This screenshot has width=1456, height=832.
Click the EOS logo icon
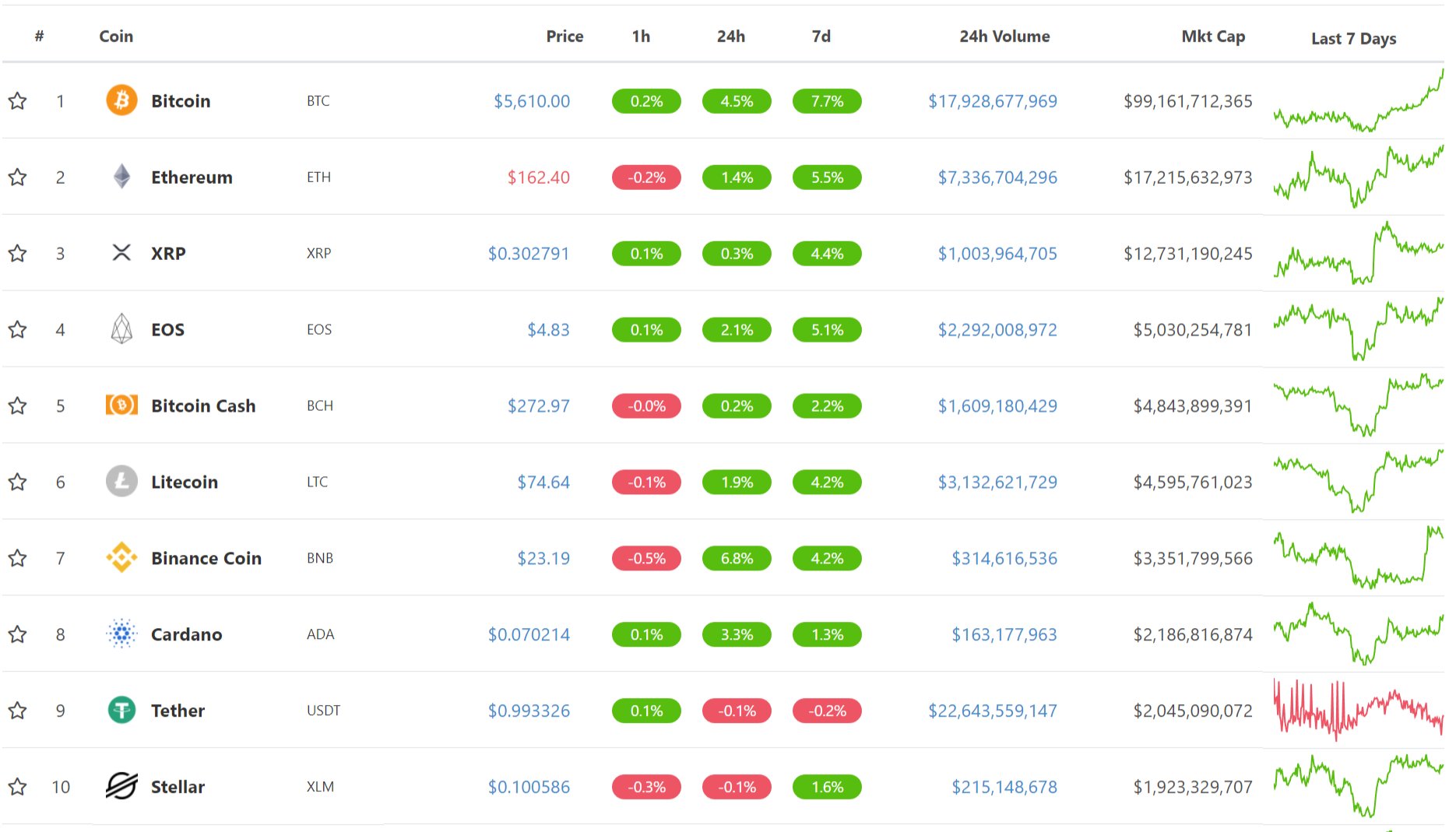coord(121,329)
